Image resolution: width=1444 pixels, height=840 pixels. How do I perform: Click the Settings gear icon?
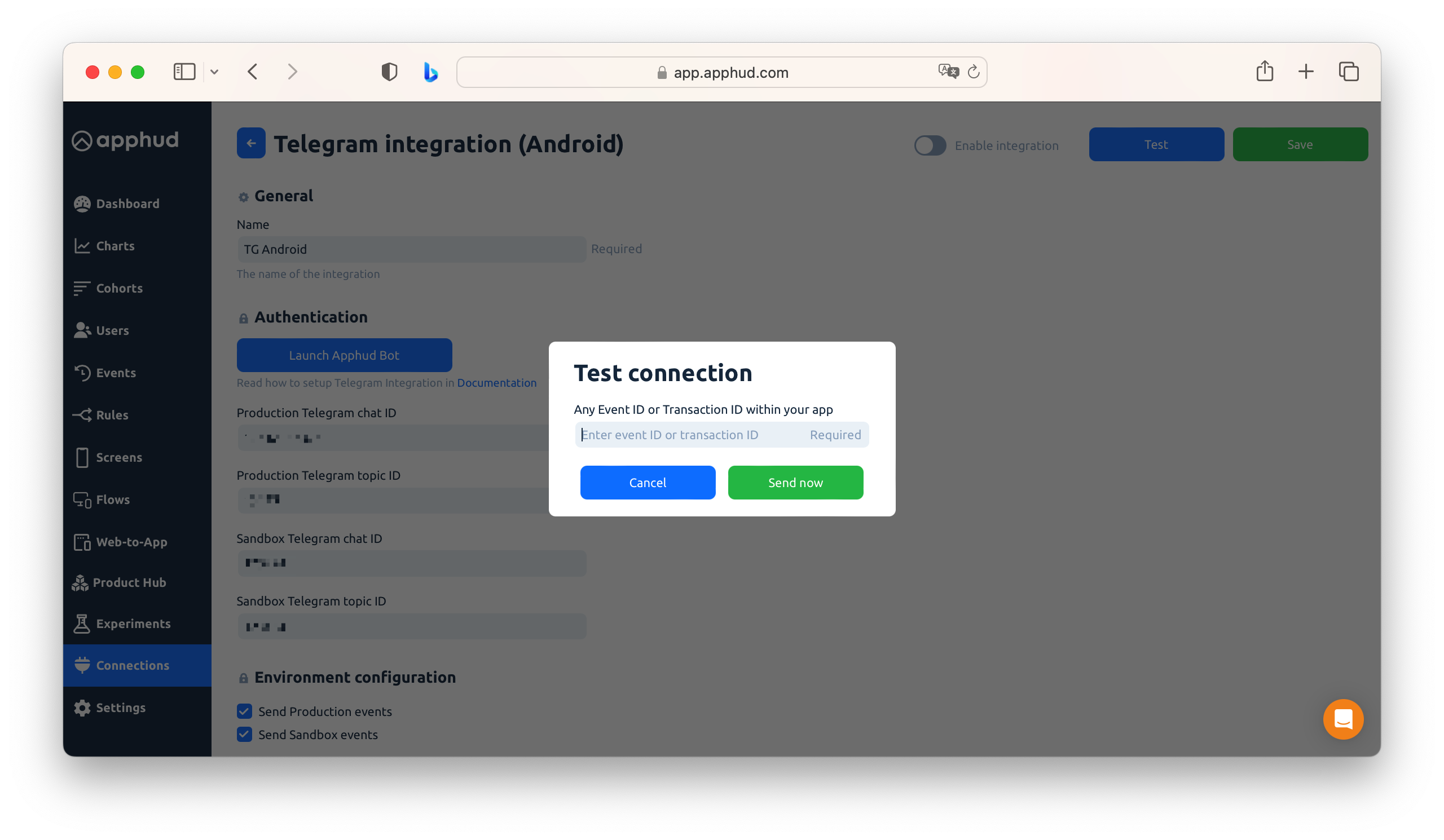pyautogui.click(x=82, y=708)
